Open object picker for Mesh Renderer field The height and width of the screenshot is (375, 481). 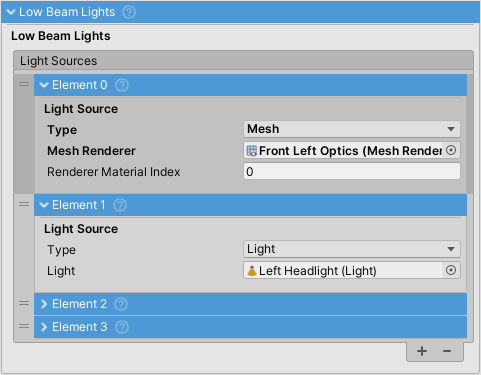click(451, 150)
